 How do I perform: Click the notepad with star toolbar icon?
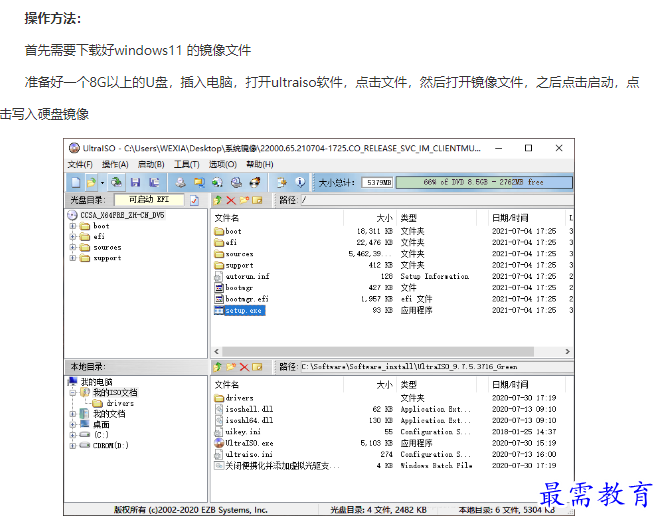[281, 182]
